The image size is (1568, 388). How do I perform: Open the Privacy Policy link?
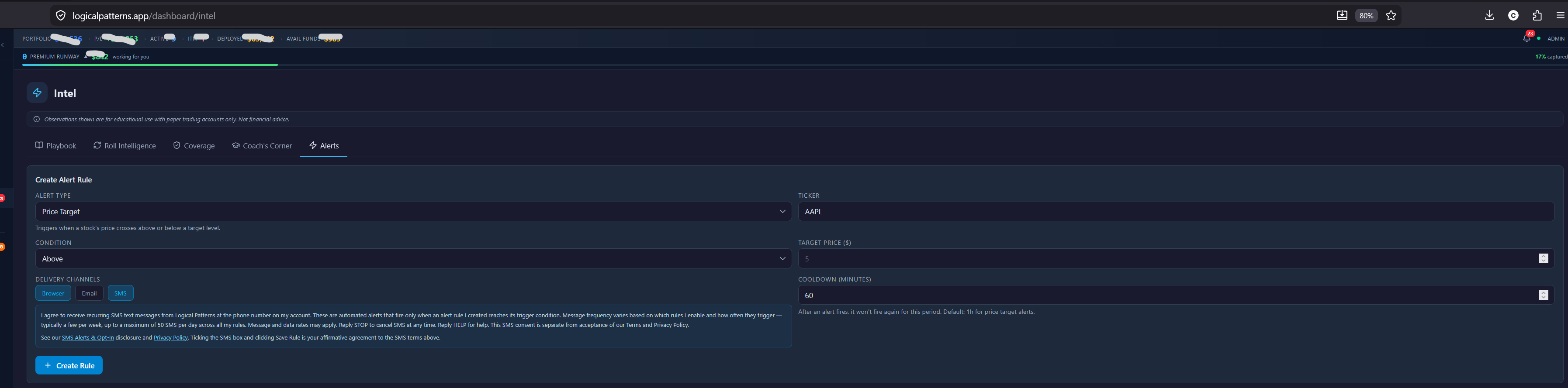tap(170, 337)
